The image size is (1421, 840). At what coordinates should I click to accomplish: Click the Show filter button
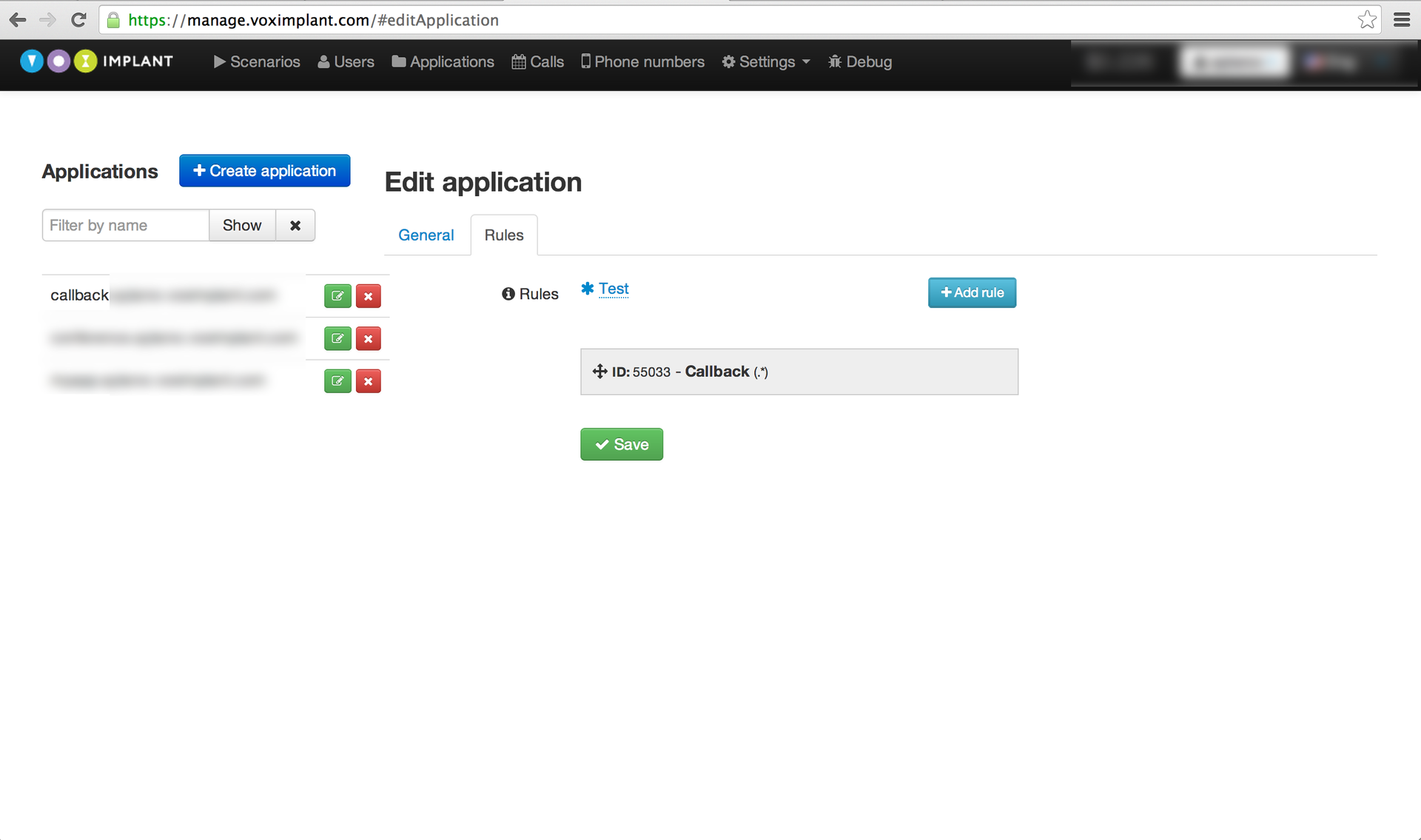tap(242, 225)
